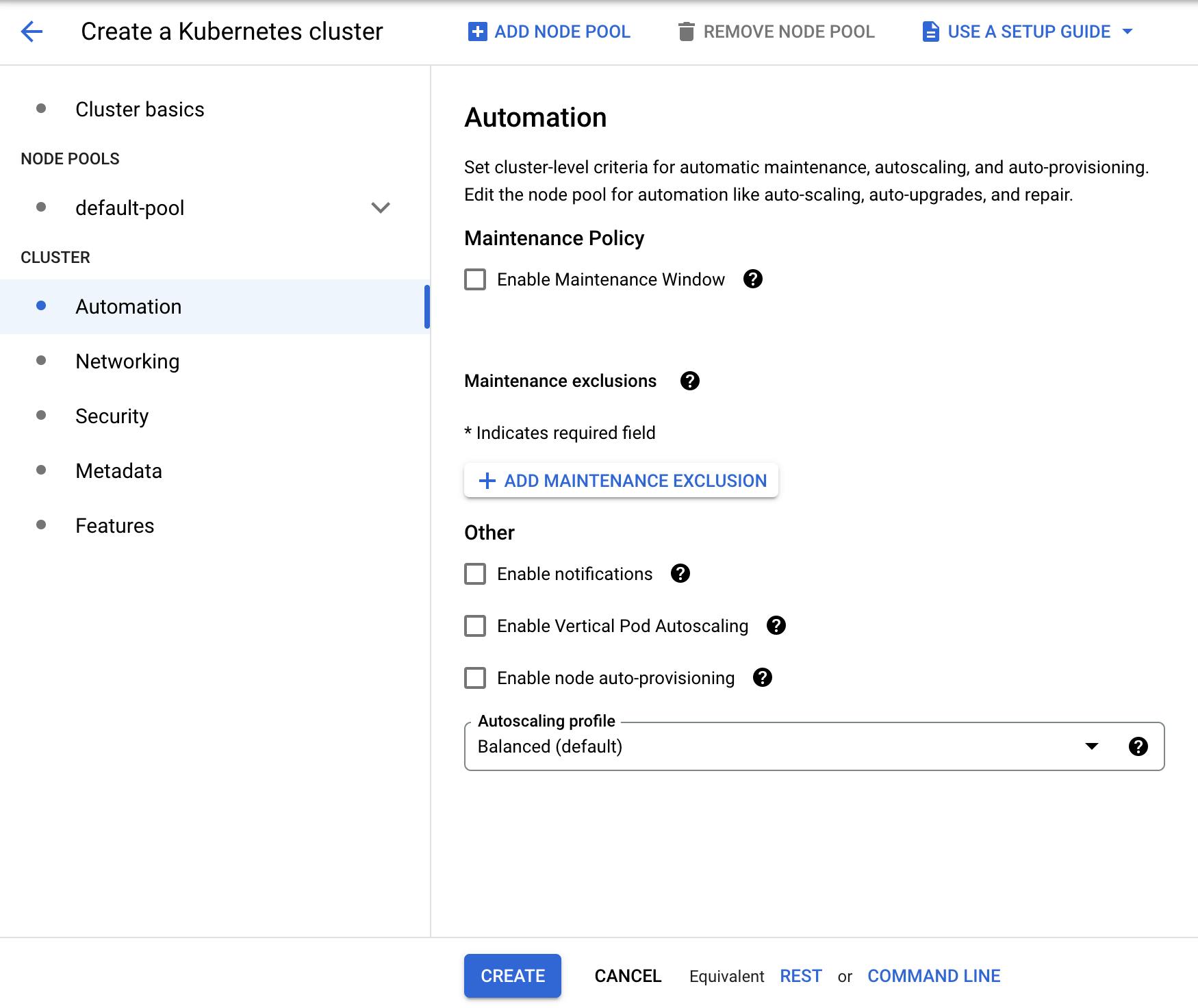Go to the Networking section

click(x=127, y=361)
